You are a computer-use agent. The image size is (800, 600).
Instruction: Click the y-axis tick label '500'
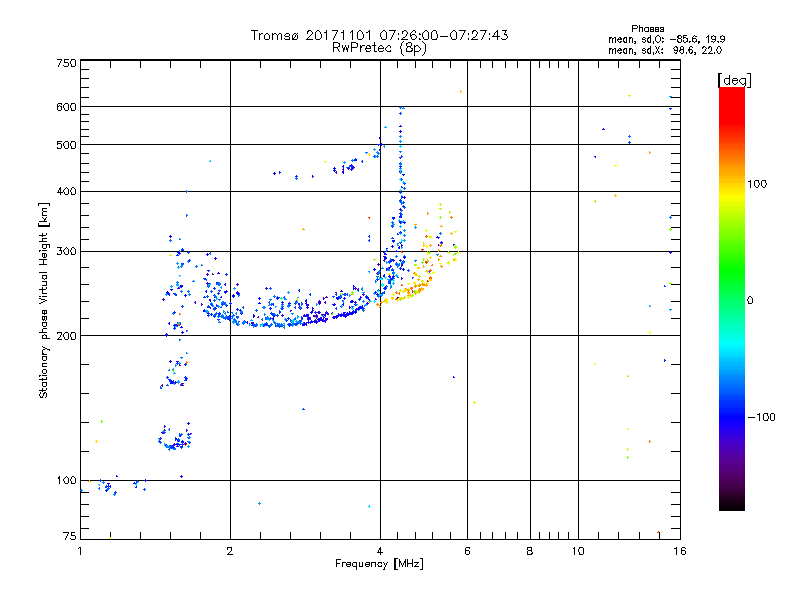[x=67, y=145]
